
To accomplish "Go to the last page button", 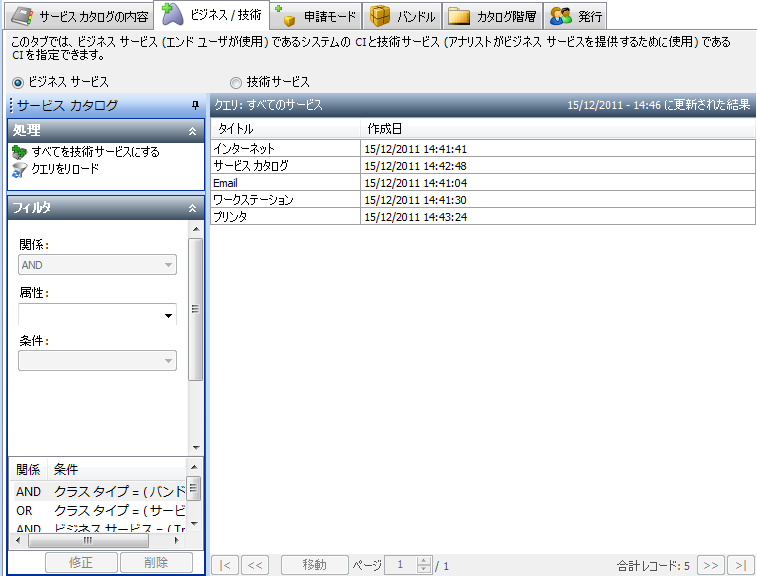I will pos(740,565).
